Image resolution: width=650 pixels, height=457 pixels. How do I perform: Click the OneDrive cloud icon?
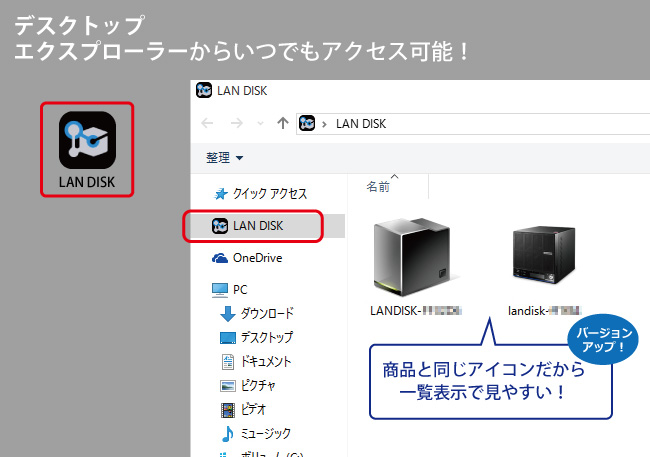coord(220,258)
